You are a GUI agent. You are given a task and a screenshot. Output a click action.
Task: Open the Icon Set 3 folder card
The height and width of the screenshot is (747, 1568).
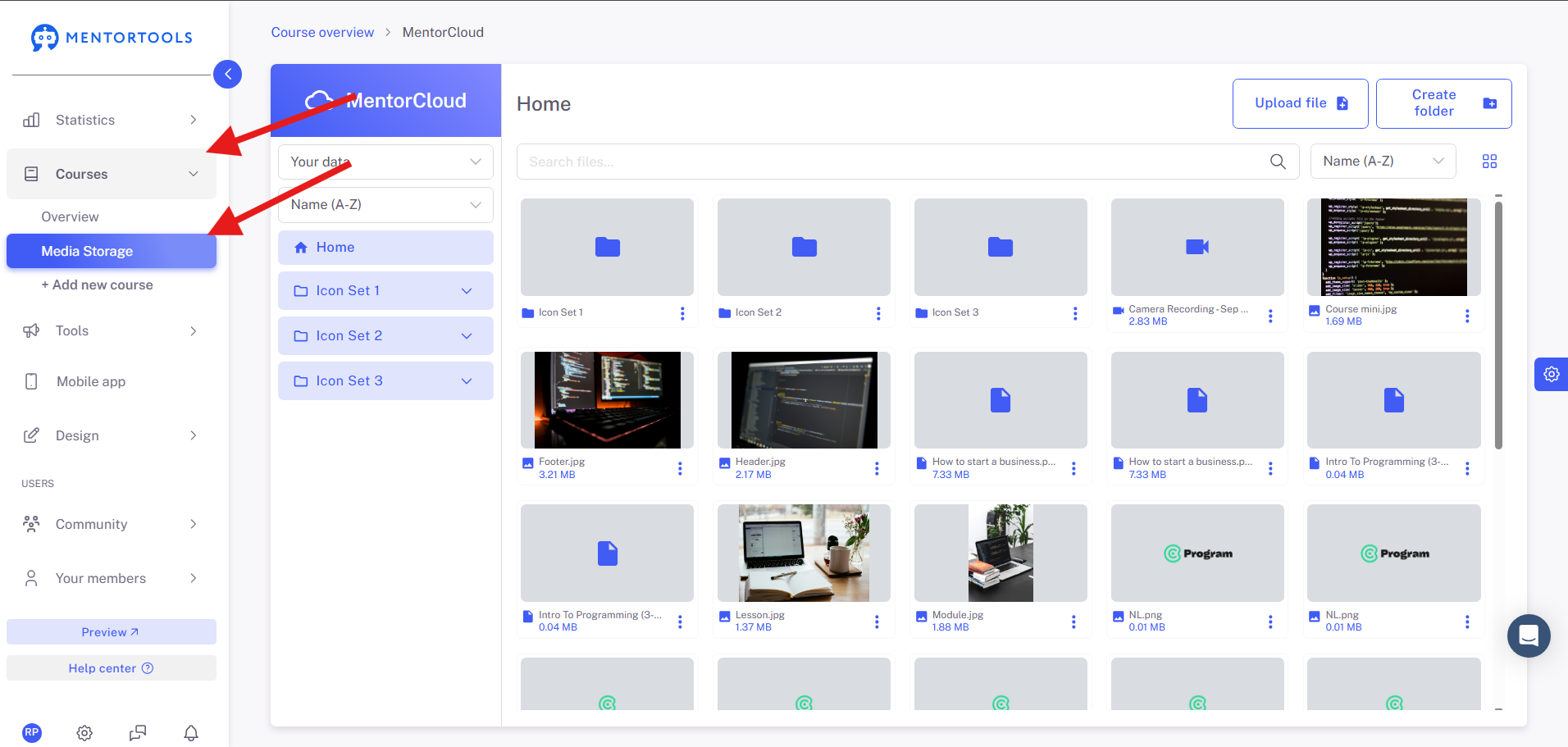1001,247
